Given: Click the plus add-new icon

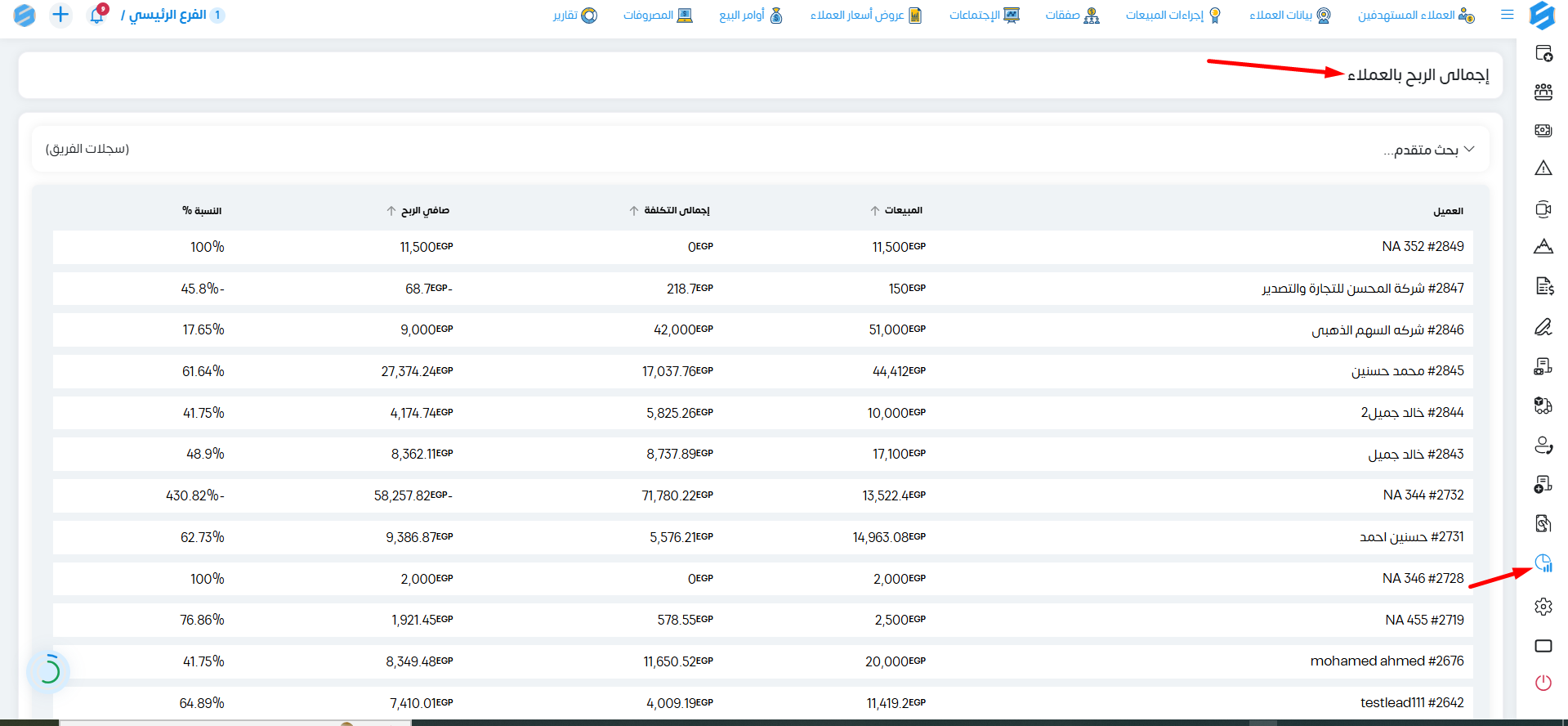Looking at the screenshot, I should point(60,15).
